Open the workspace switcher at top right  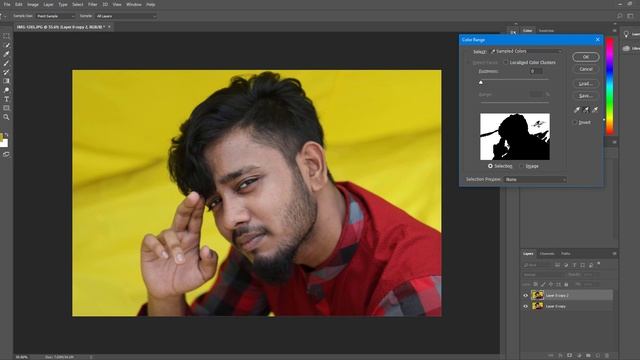pyautogui.click(x=631, y=16)
